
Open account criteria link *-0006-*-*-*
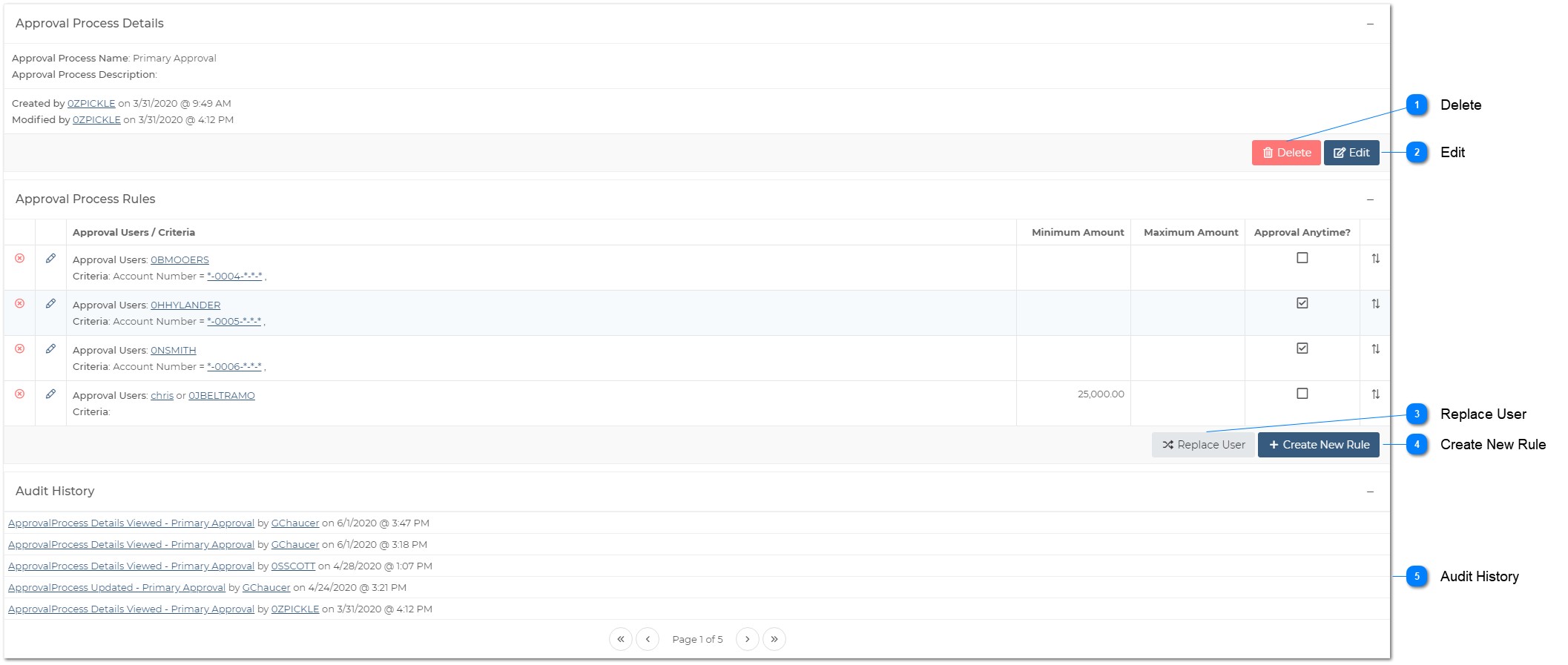(234, 367)
